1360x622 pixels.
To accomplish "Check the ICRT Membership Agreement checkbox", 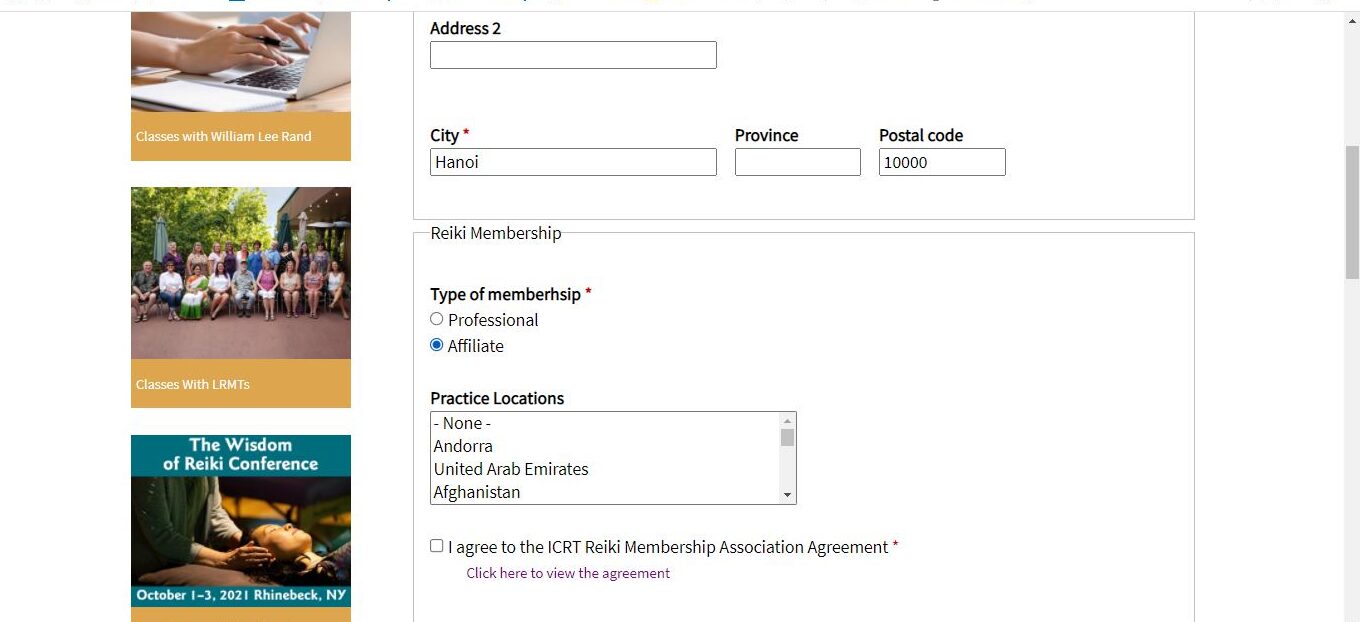I will pyautogui.click(x=436, y=546).
